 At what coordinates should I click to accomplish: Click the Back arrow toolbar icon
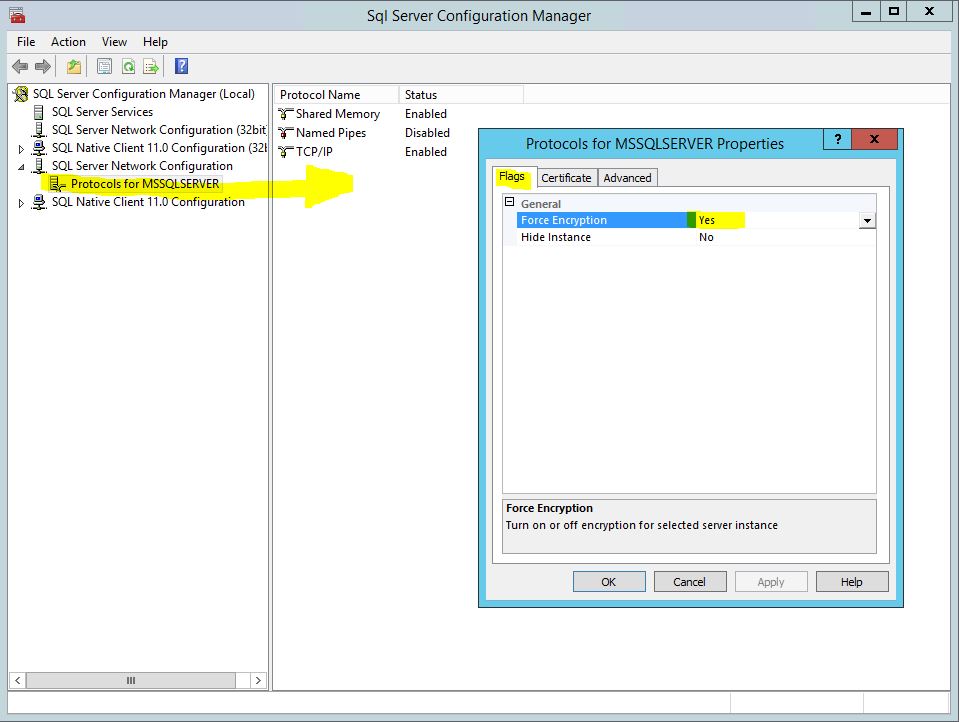[20, 66]
